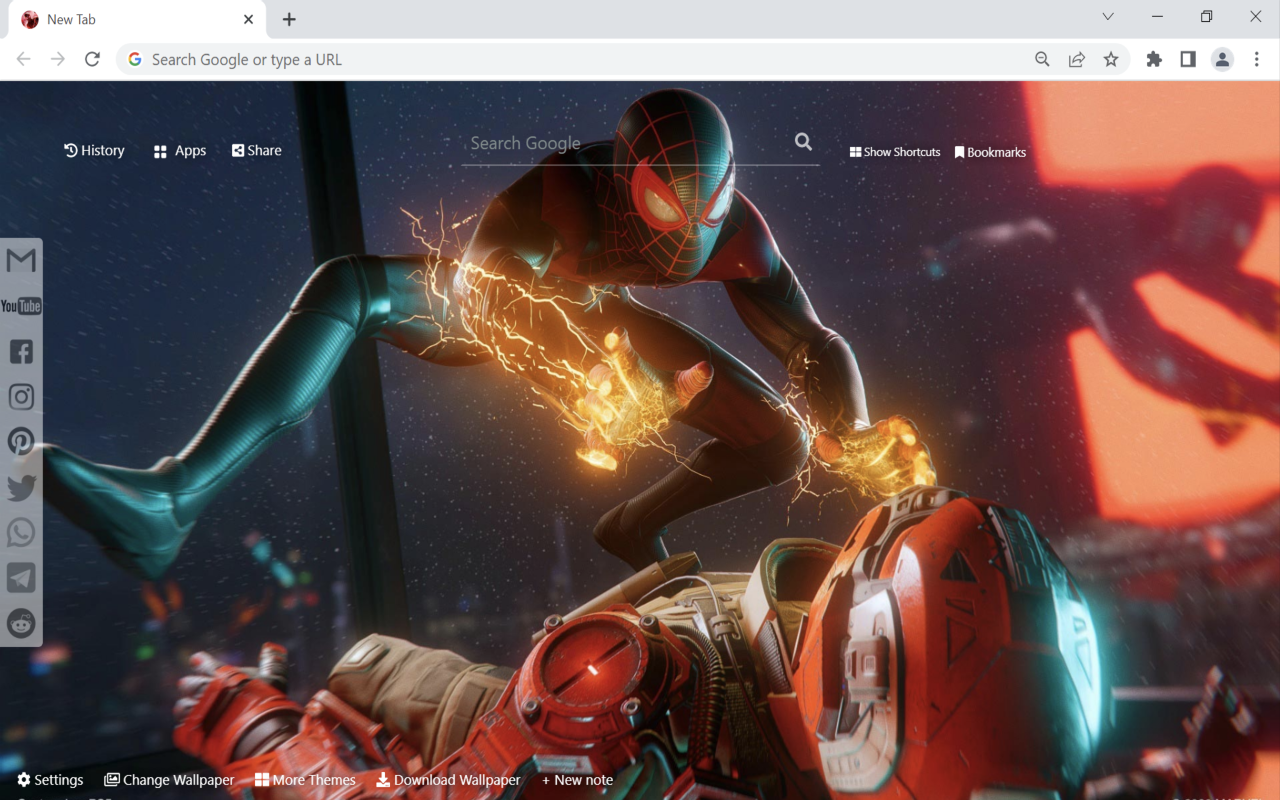This screenshot has height=800, width=1280.
Task: Add a New note
Action: (577, 780)
